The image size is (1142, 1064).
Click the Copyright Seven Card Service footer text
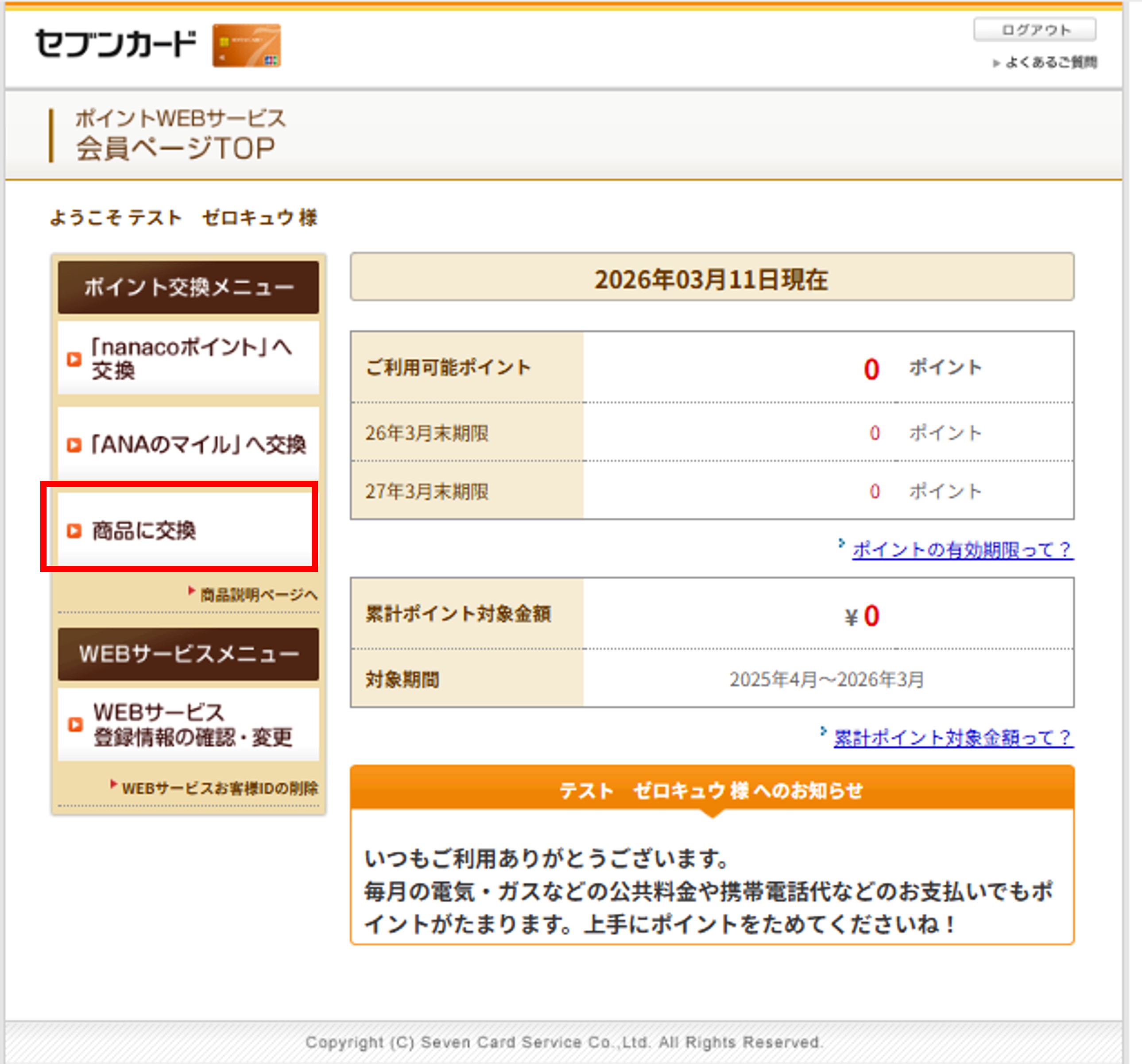(x=564, y=1042)
